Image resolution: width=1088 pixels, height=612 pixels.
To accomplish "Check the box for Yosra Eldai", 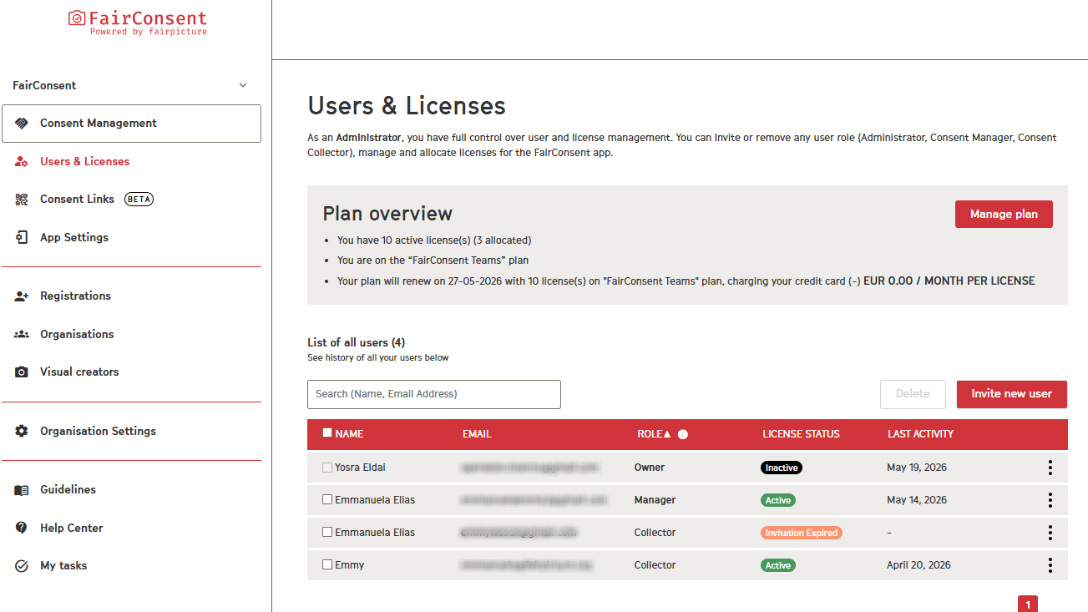I will pyautogui.click(x=327, y=468).
